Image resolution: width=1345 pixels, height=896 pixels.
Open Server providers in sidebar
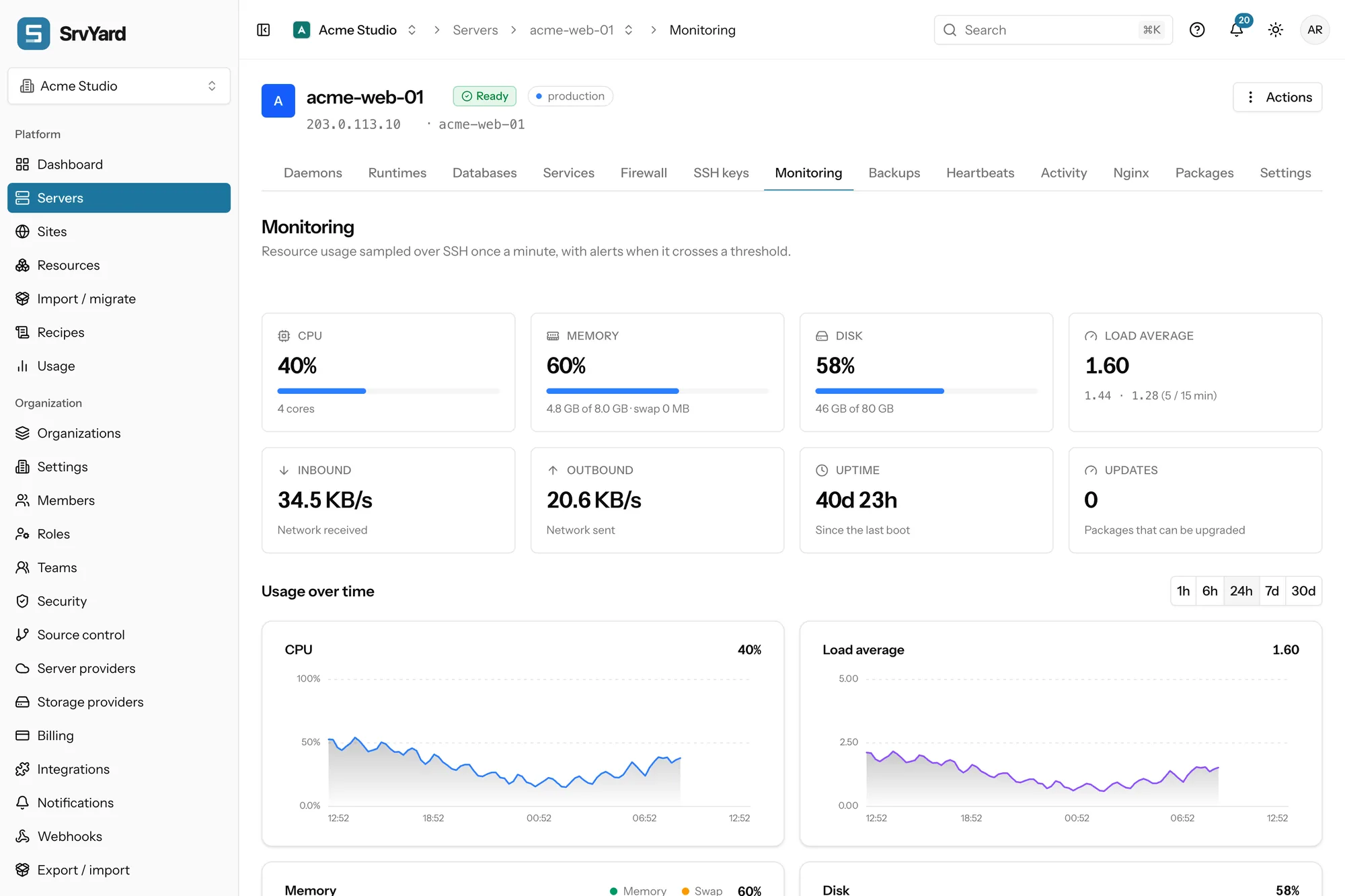pyautogui.click(x=119, y=669)
